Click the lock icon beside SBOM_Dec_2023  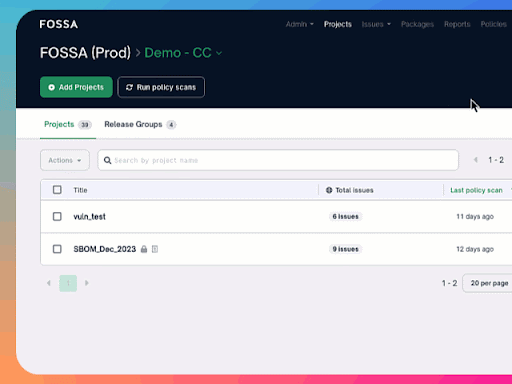(x=144, y=249)
